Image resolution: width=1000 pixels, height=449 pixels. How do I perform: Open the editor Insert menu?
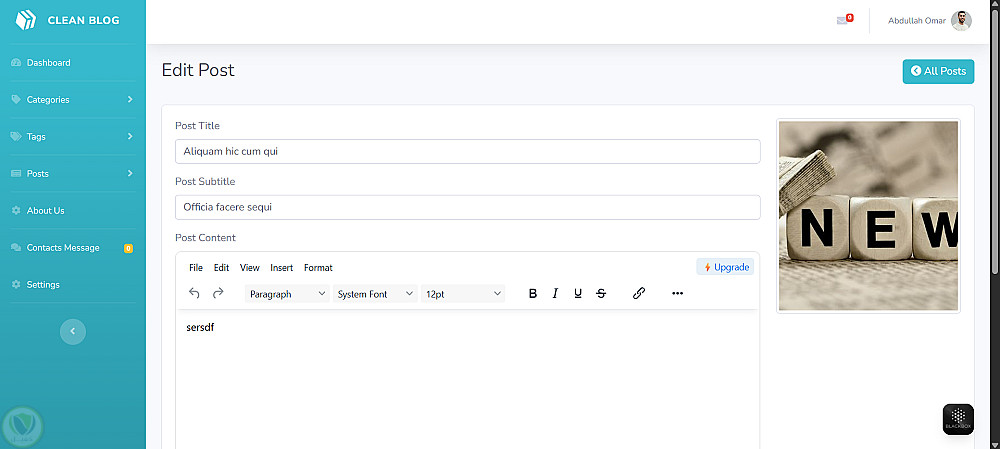(282, 268)
